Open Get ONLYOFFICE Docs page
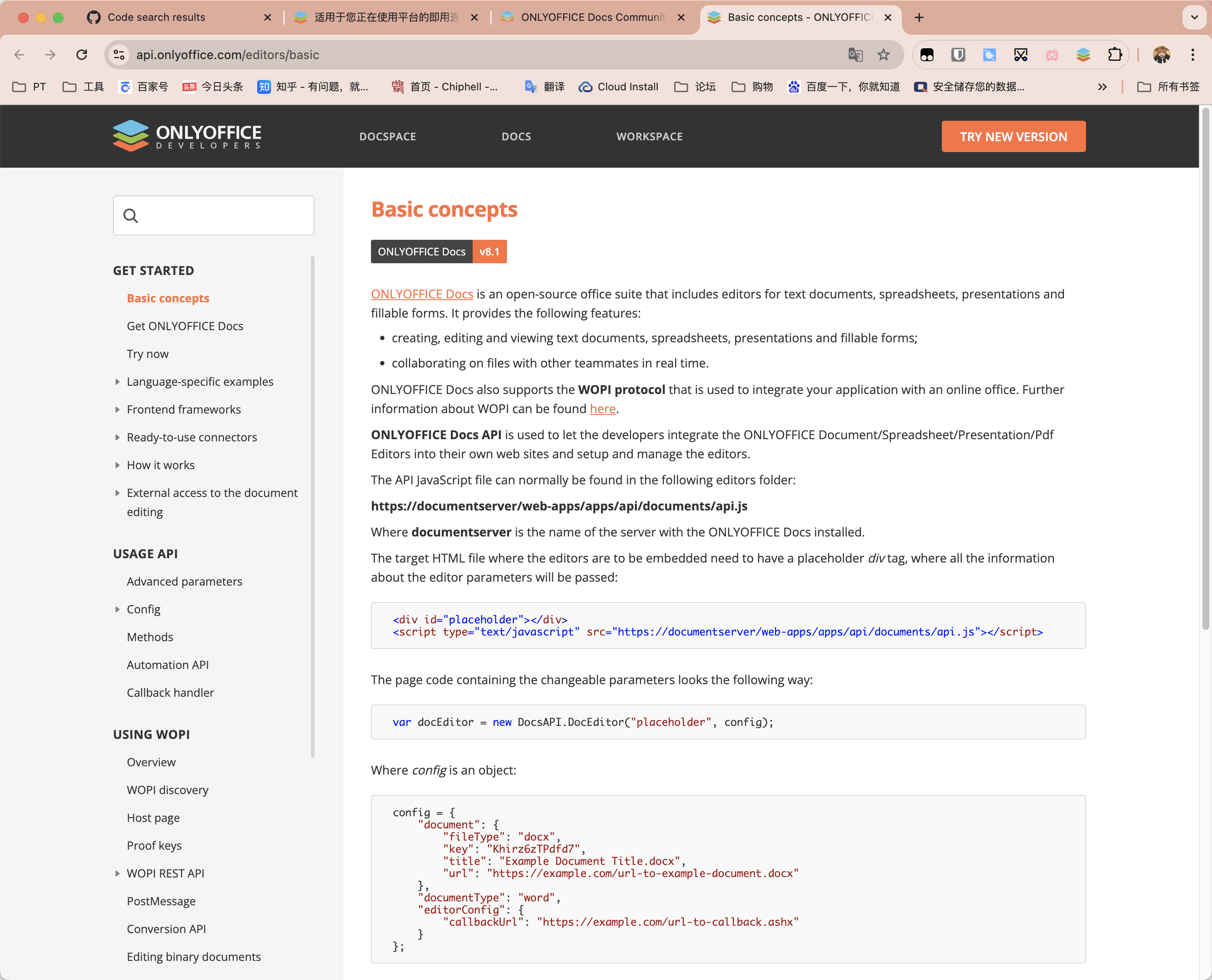Image resolution: width=1212 pixels, height=980 pixels. 185,326
